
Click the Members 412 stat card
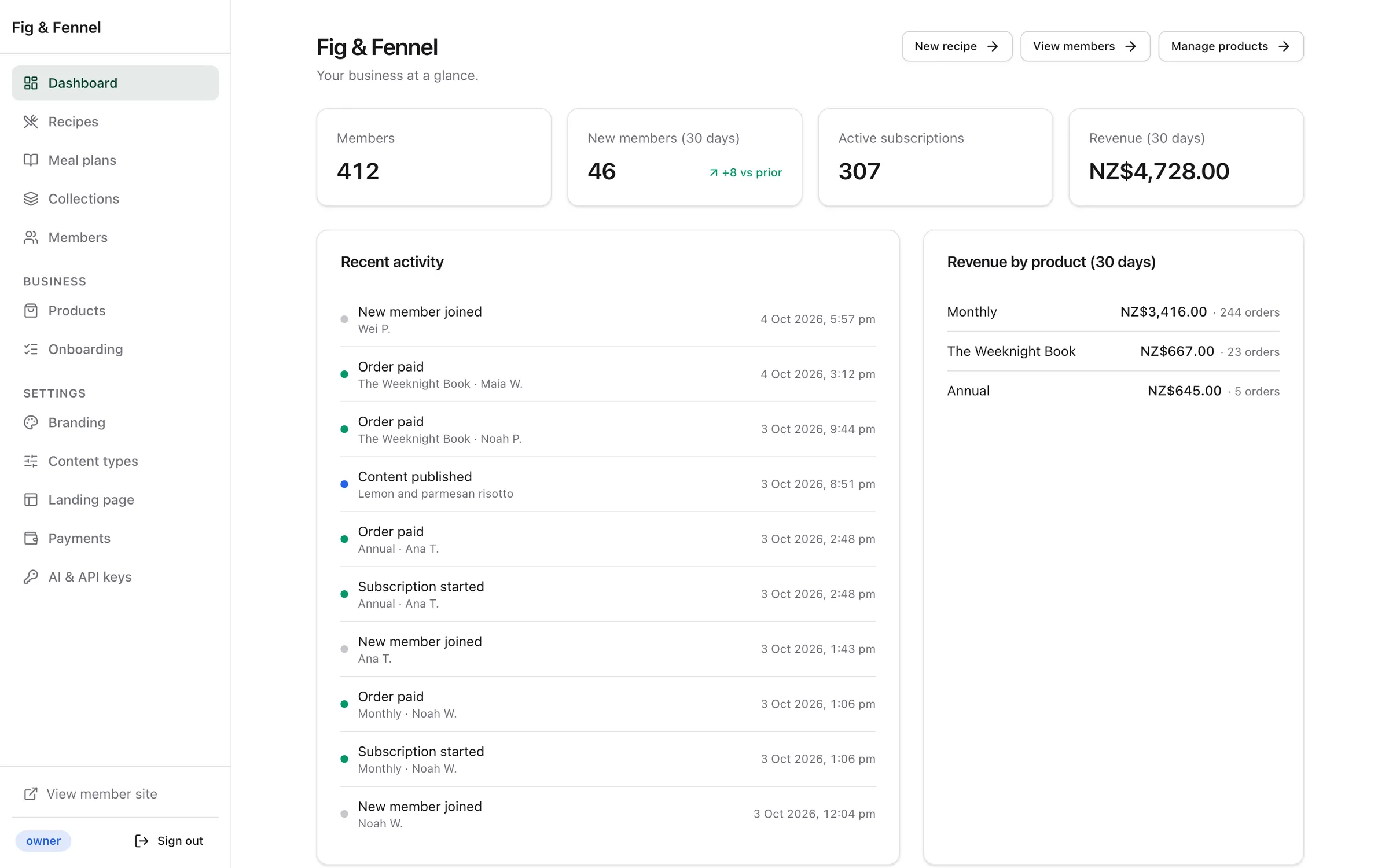434,157
